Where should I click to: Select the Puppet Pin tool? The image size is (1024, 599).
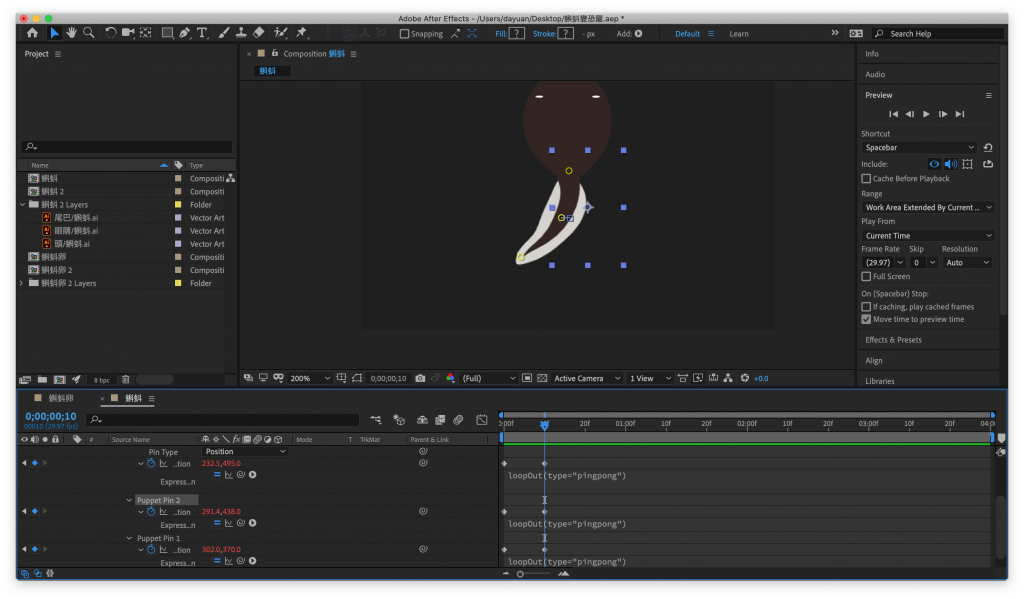(x=302, y=33)
